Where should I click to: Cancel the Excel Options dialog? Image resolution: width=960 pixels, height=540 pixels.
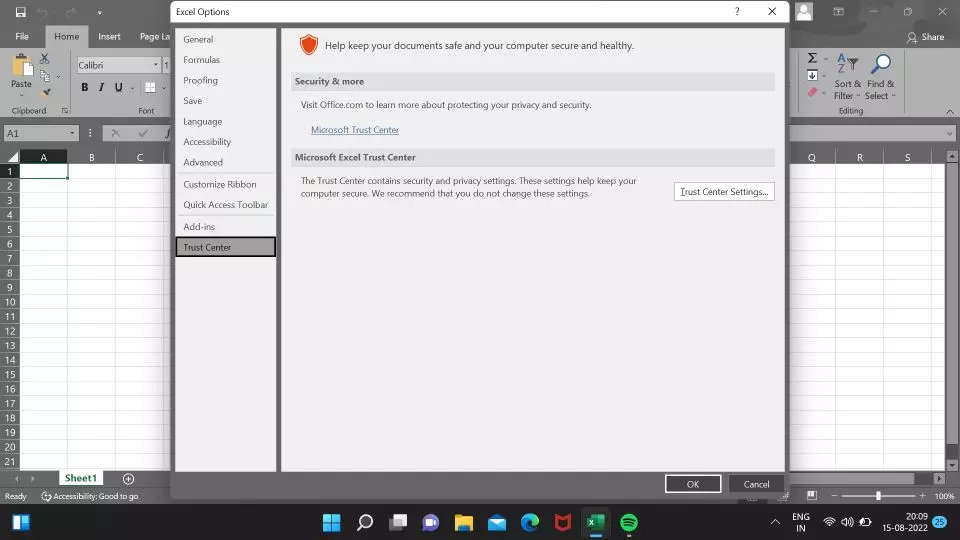(x=756, y=484)
